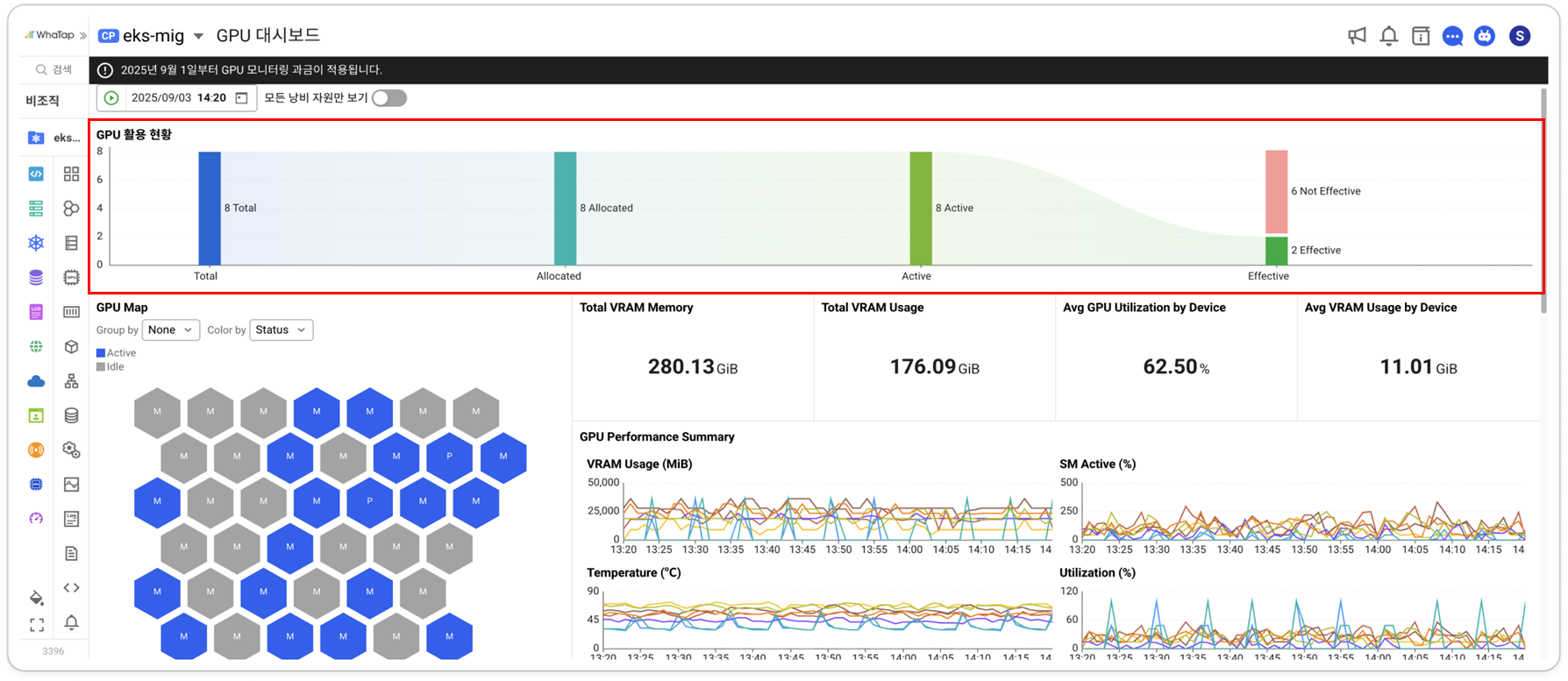The image size is (1568, 681).
Task: Open the chat bubble support icon
Action: coord(1452,36)
